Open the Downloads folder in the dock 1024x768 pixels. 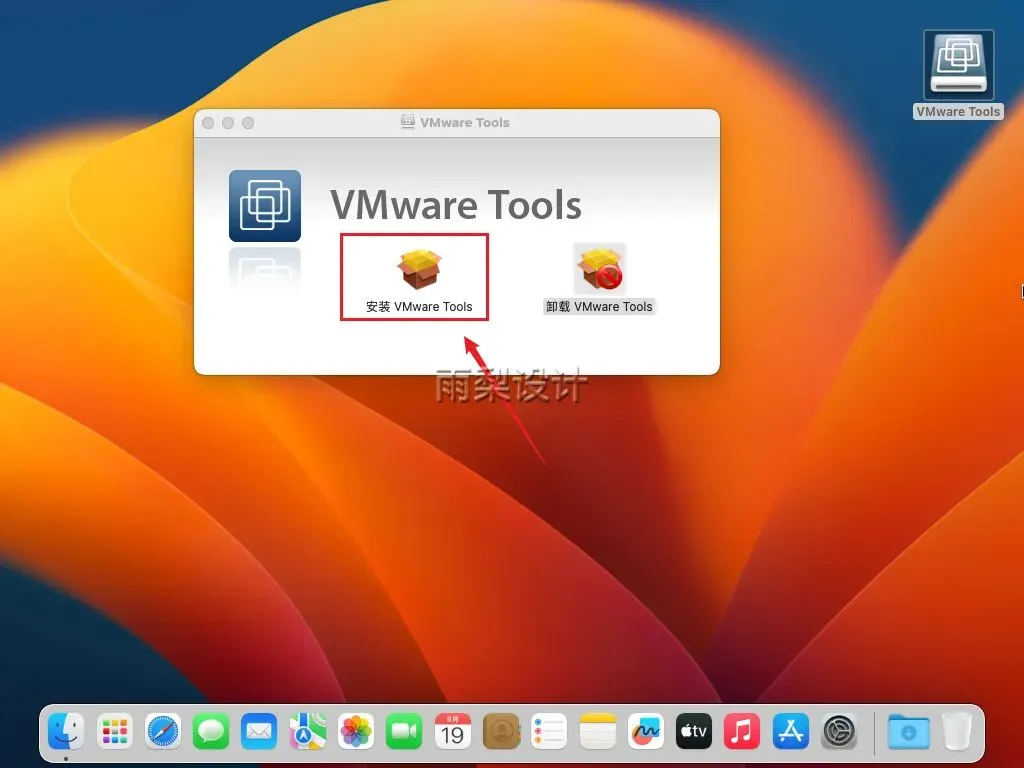[908, 731]
